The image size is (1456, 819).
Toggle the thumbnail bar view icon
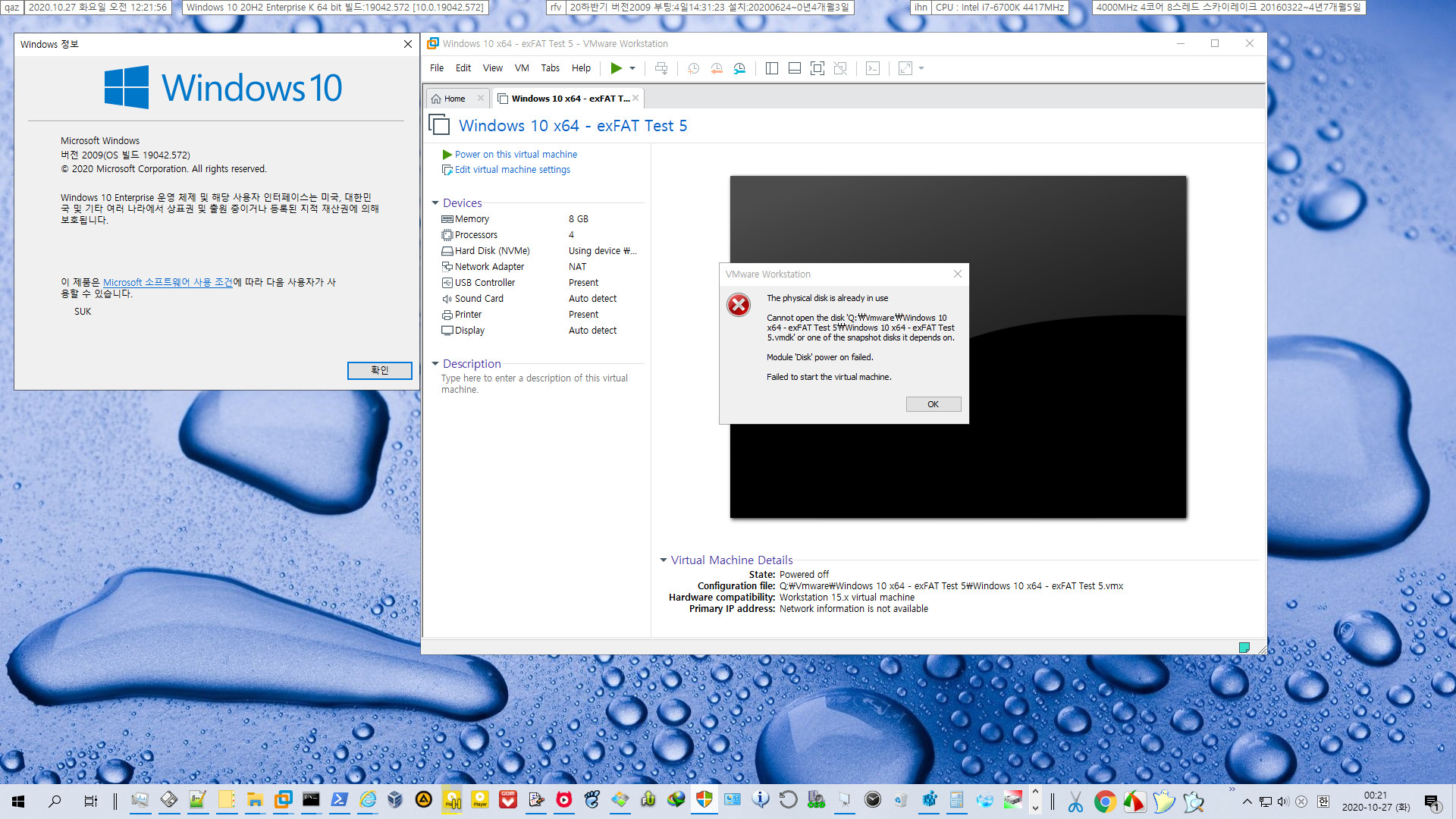795,68
